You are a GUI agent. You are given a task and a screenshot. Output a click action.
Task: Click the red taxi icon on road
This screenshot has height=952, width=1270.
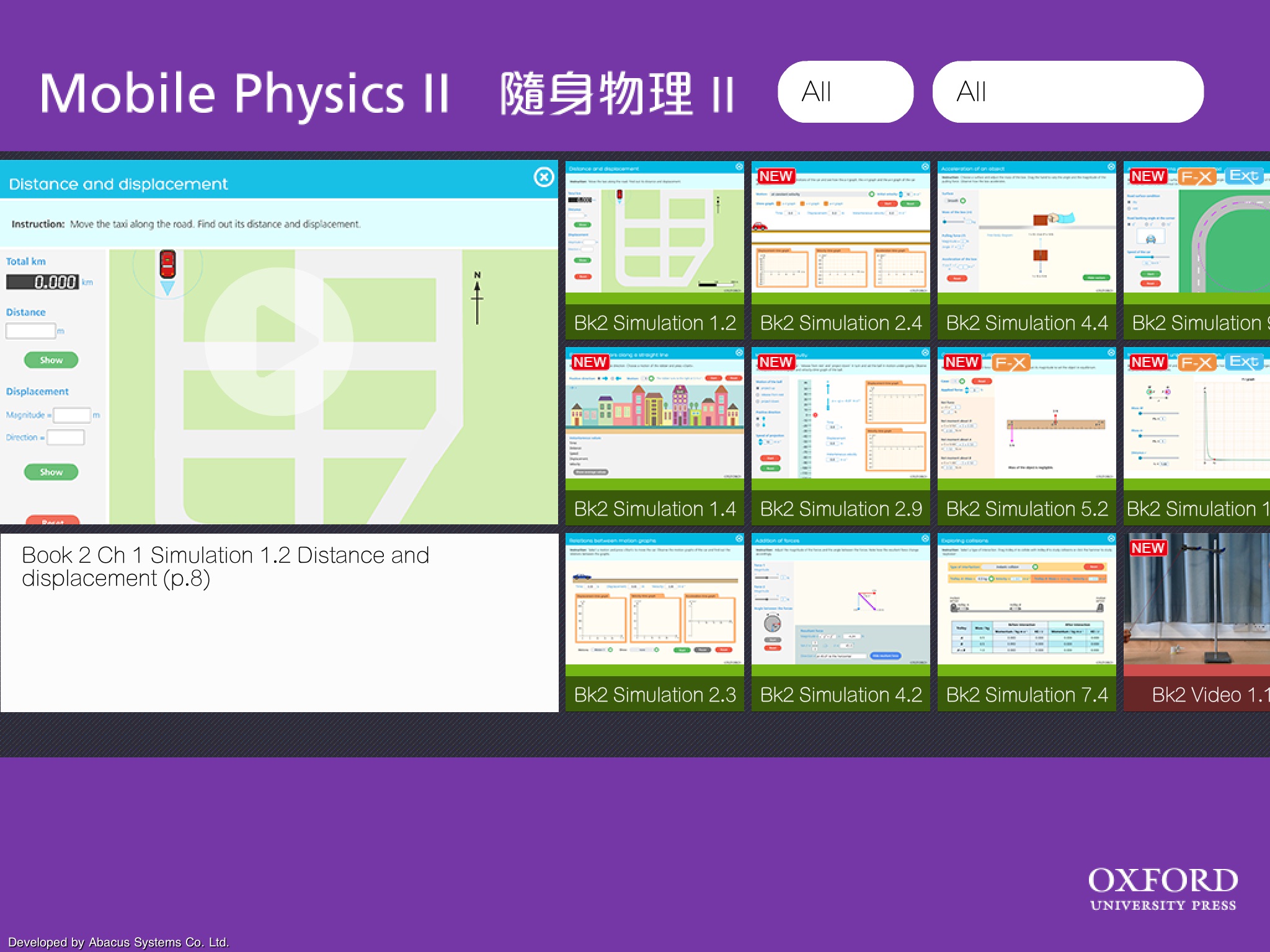[167, 264]
